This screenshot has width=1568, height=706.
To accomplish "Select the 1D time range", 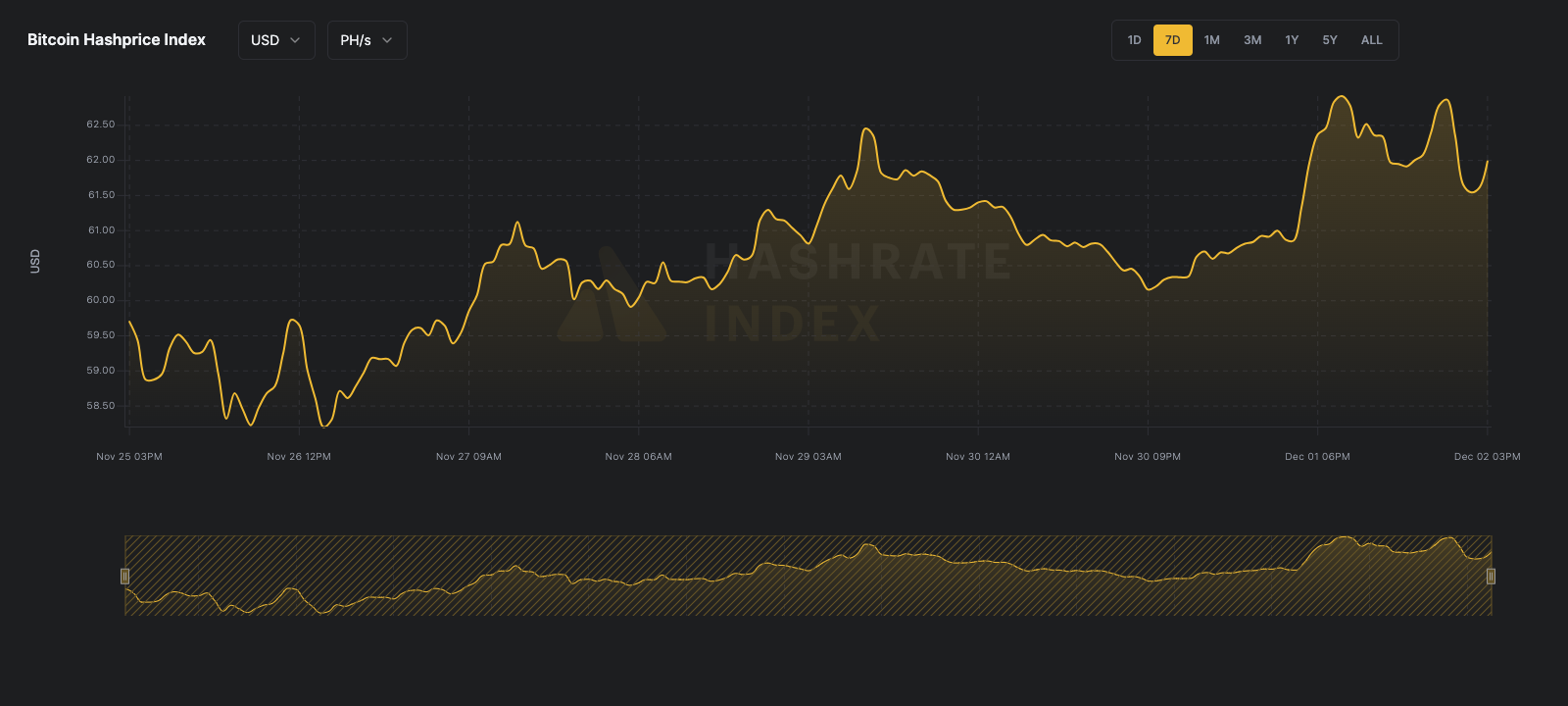I will (1134, 40).
